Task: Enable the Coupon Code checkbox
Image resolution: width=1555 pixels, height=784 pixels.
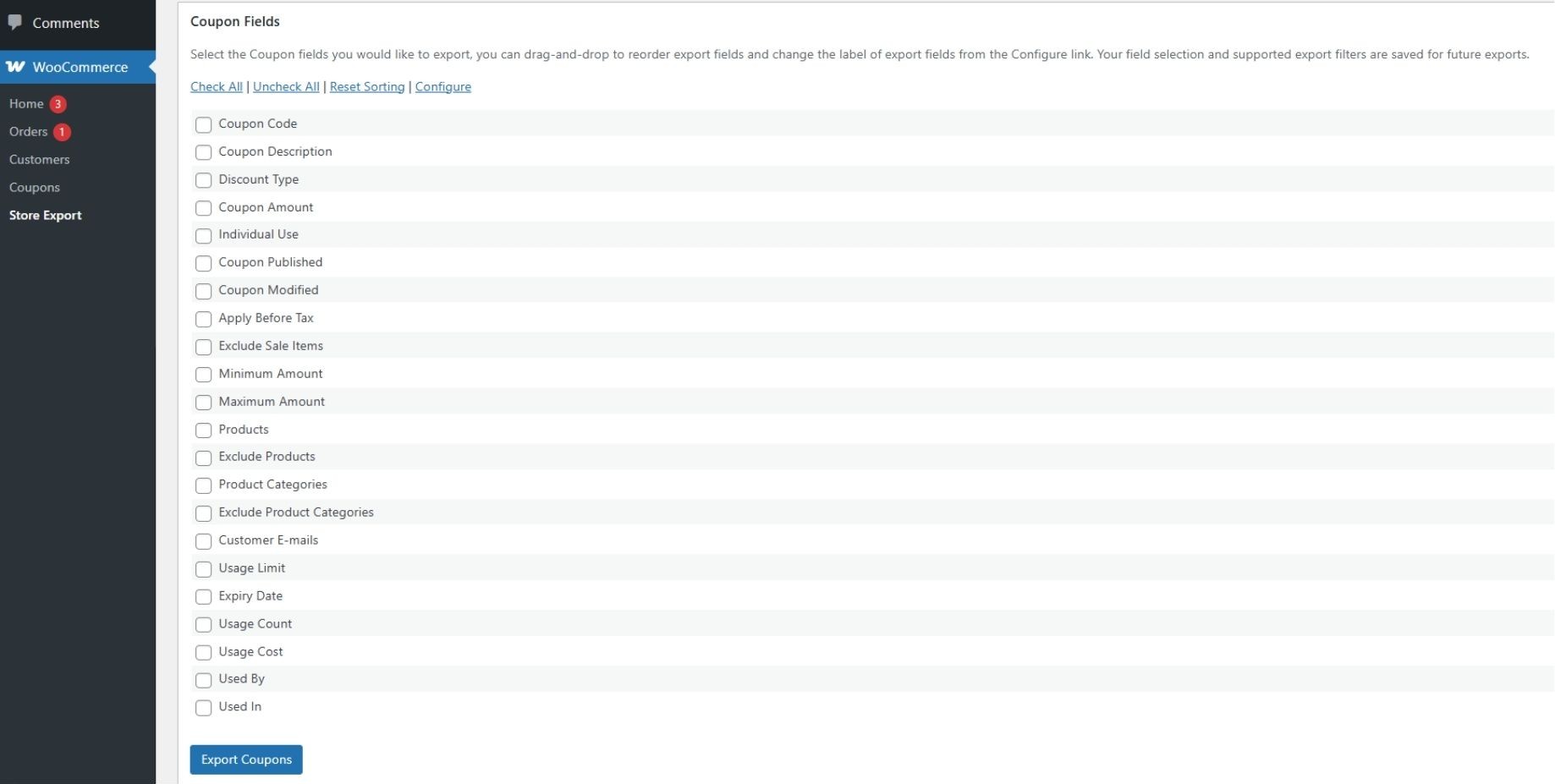Action: (x=203, y=125)
